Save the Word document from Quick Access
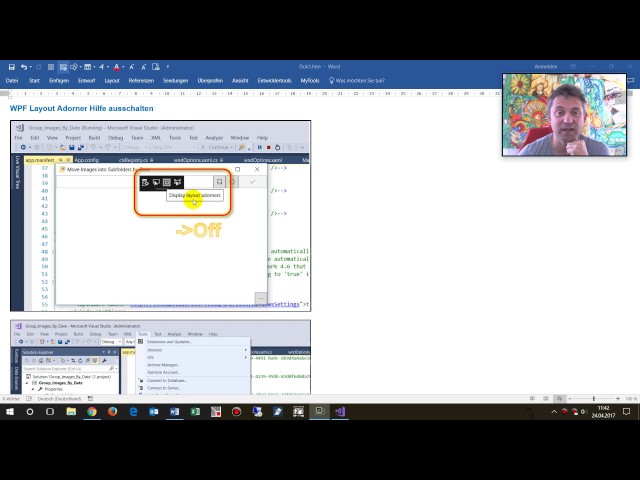 tap(12, 67)
